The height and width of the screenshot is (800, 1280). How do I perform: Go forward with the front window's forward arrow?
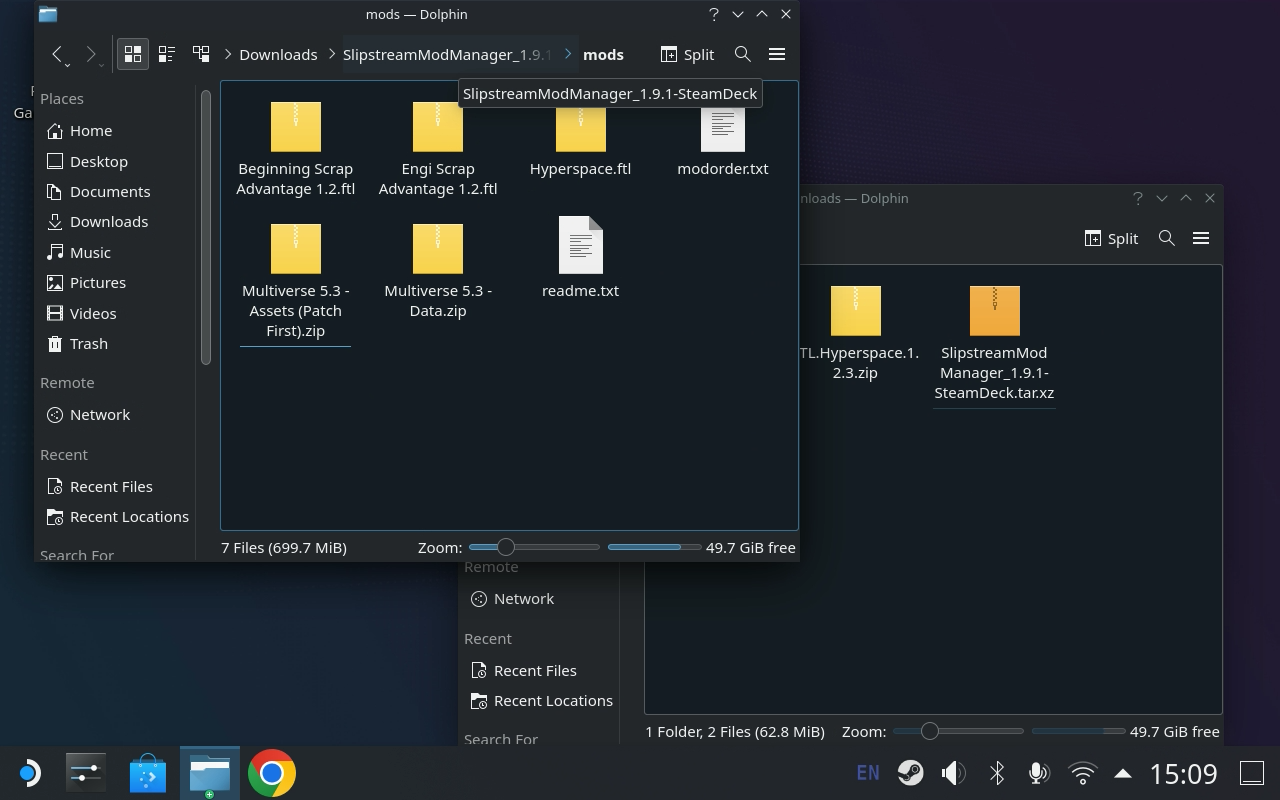[91, 54]
